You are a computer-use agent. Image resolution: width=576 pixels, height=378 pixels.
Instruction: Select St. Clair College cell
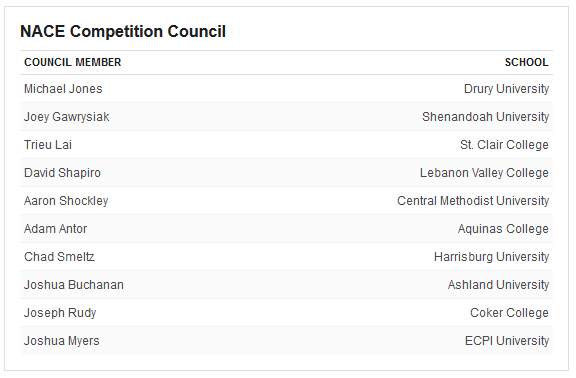pos(504,145)
